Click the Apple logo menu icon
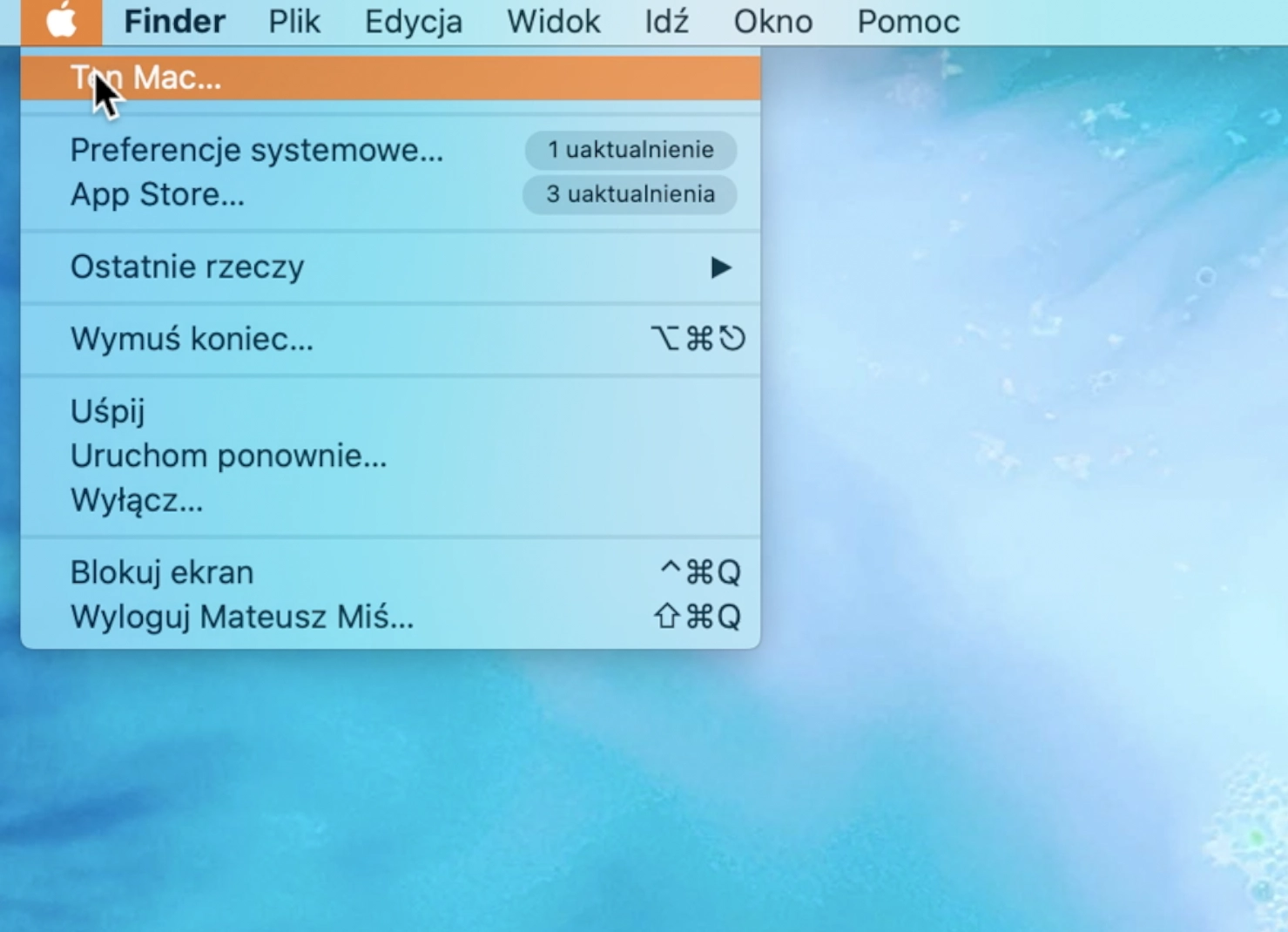This screenshot has width=1288, height=932. 61,22
